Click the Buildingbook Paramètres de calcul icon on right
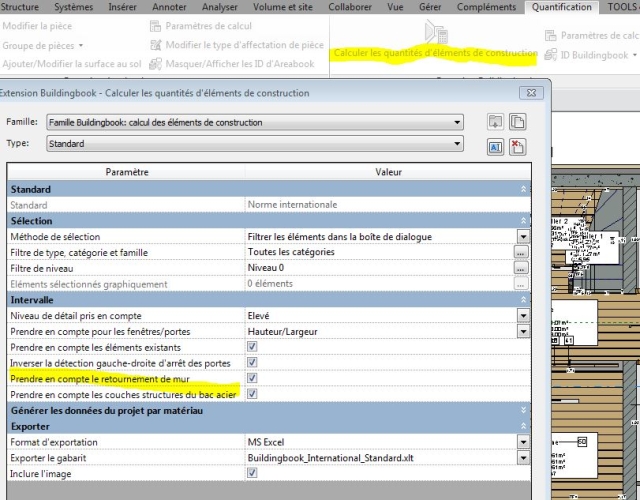640x500 pixels. (x=551, y=36)
